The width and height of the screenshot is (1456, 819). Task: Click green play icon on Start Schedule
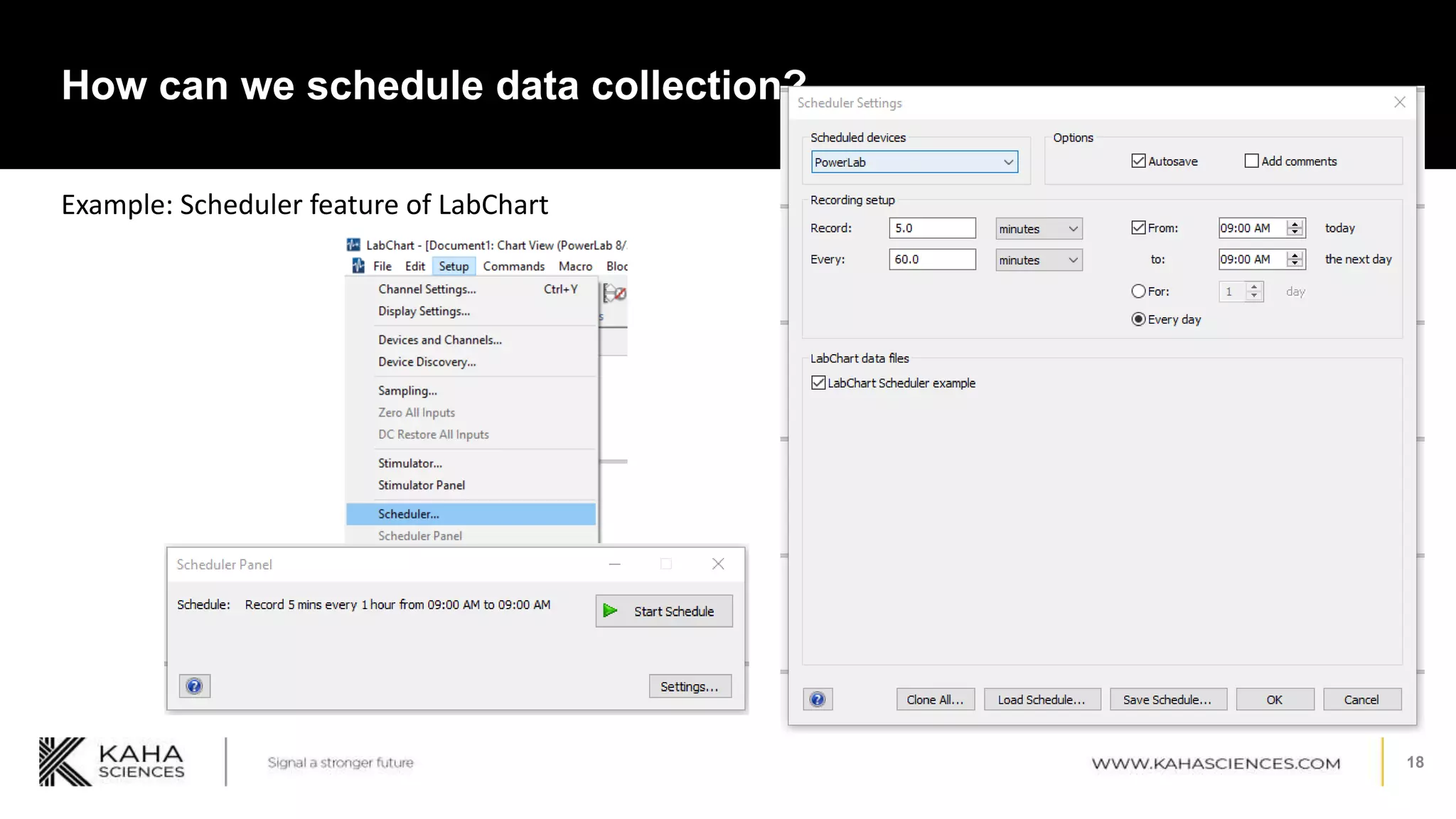(610, 611)
